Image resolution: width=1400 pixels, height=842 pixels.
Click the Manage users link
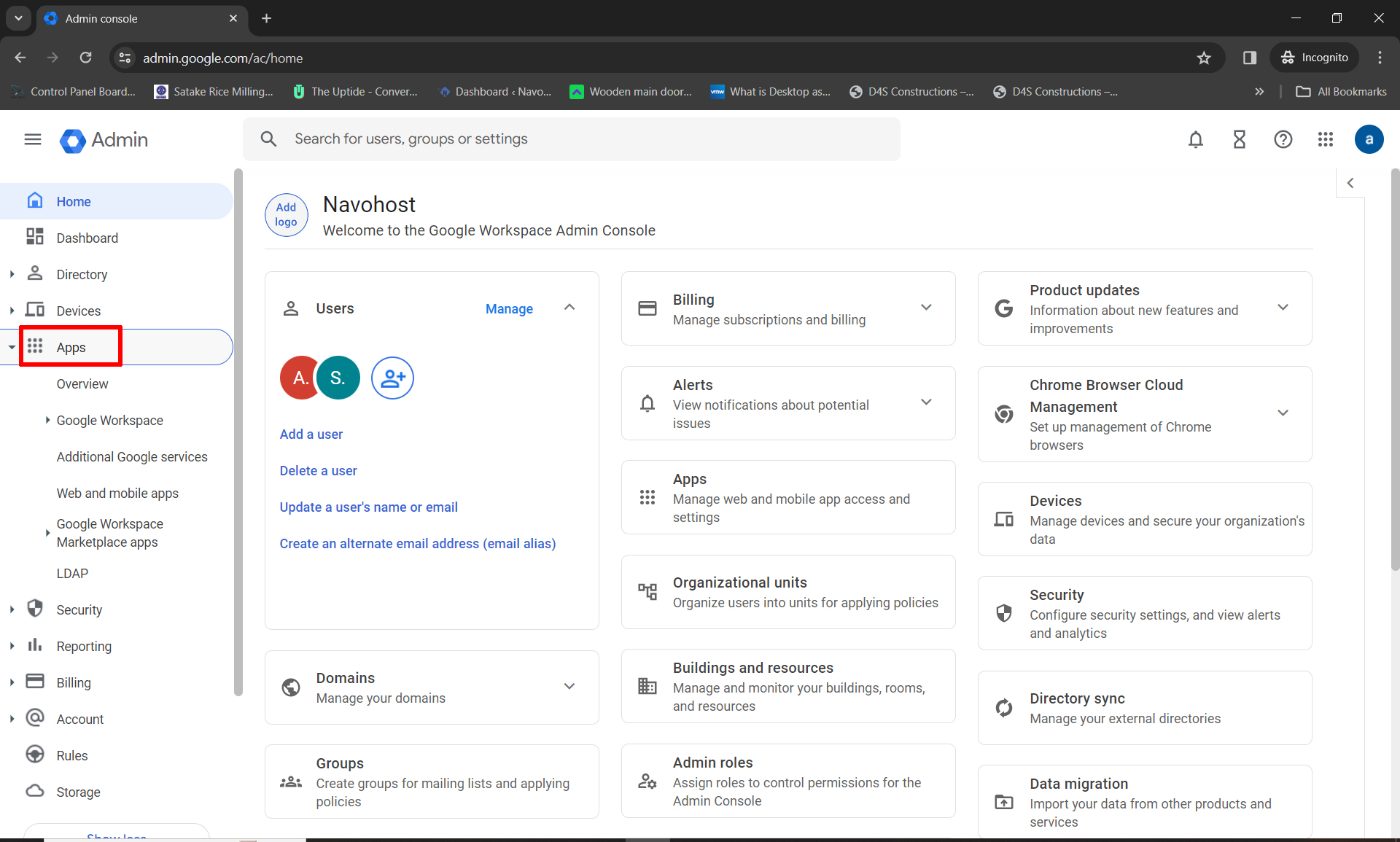tap(509, 308)
